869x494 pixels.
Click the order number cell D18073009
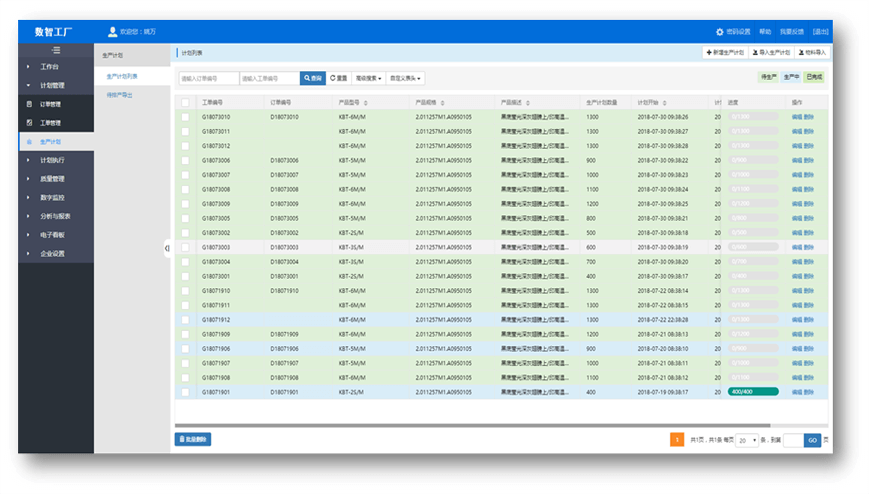point(284,204)
